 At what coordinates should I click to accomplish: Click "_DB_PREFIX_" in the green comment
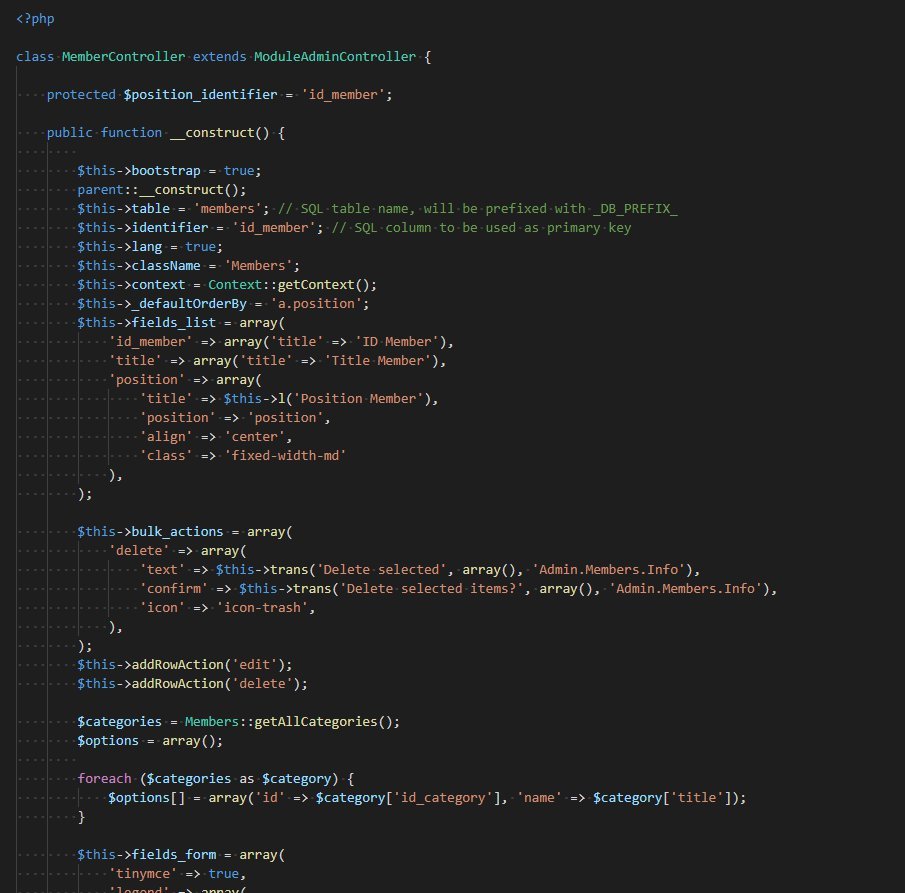click(635, 208)
